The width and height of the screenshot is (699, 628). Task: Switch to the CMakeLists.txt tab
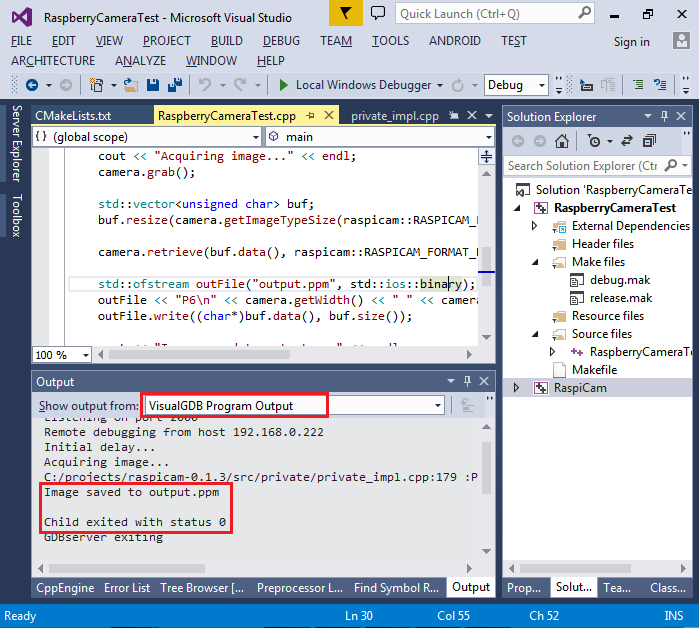click(73, 116)
